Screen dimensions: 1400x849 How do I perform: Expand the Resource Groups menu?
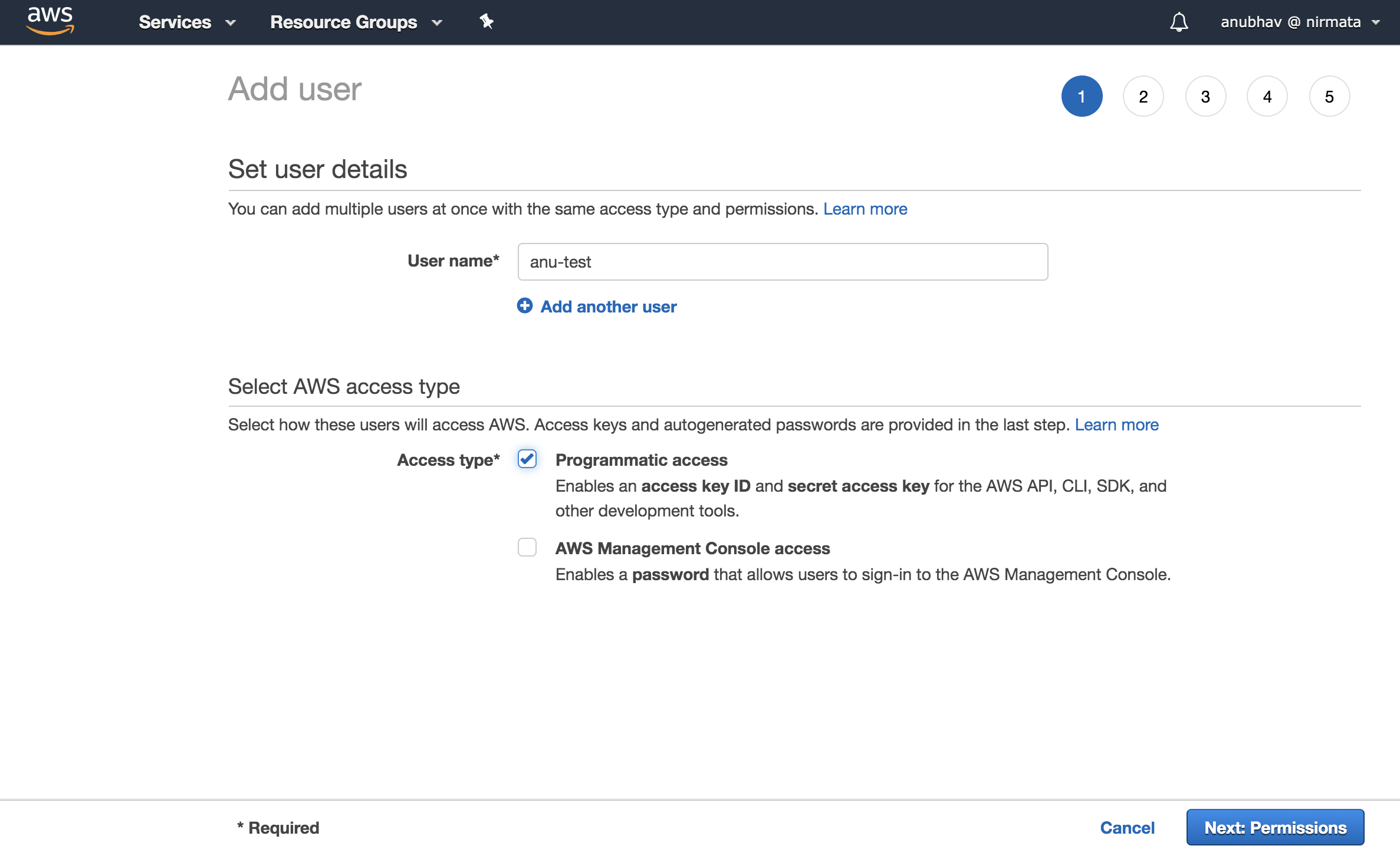[356, 22]
